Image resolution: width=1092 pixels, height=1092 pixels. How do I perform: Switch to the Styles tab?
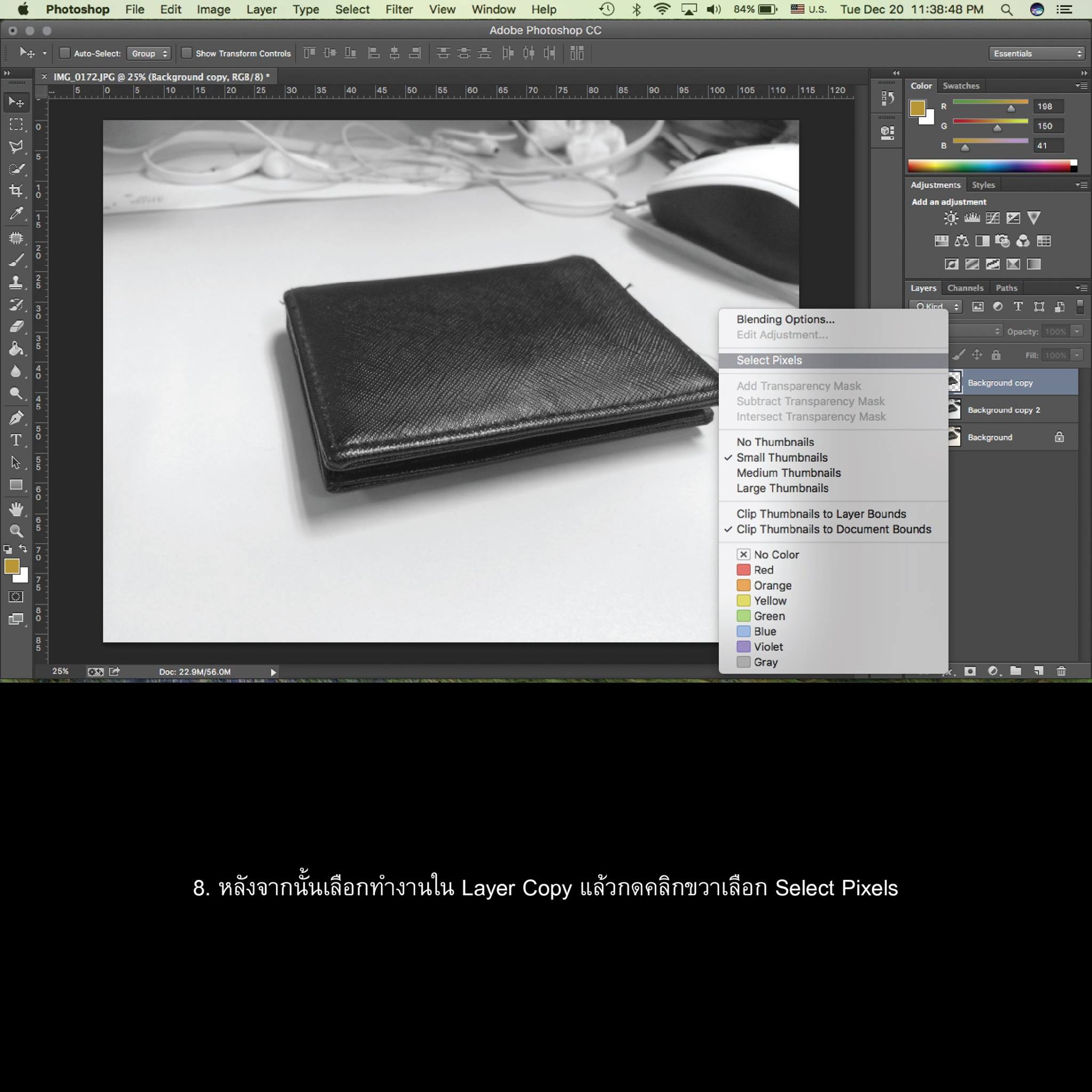(x=983, y=185)
